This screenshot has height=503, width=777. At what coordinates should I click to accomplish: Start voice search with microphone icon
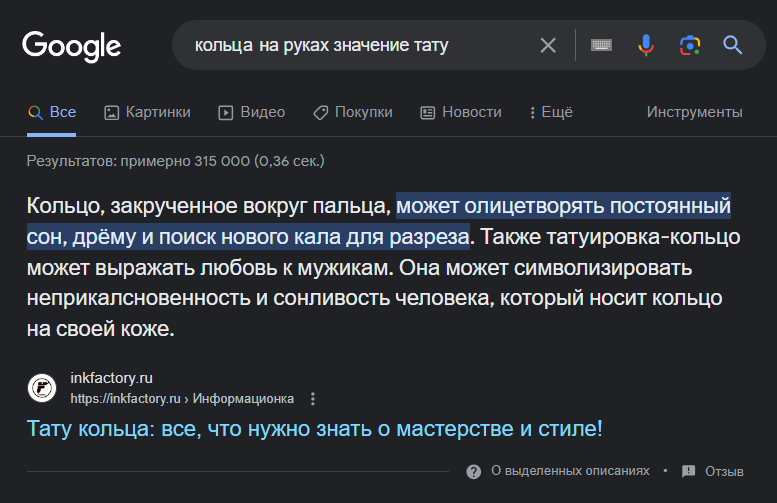tap(646, 45)
